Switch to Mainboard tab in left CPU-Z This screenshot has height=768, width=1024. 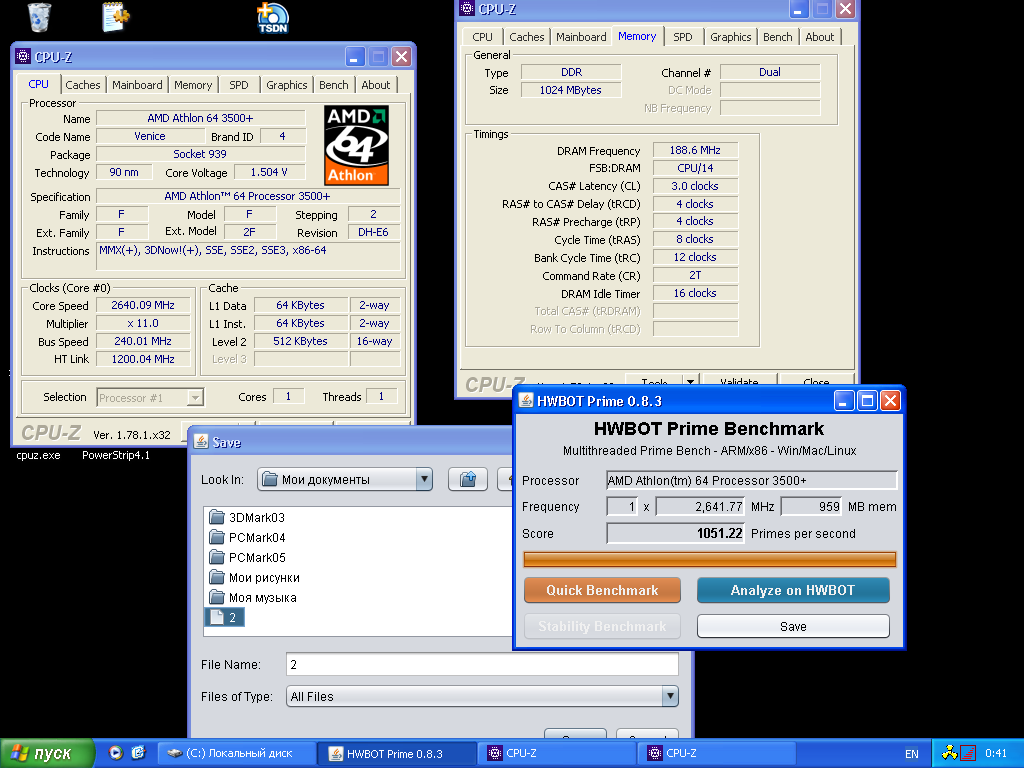click(137, 85)
